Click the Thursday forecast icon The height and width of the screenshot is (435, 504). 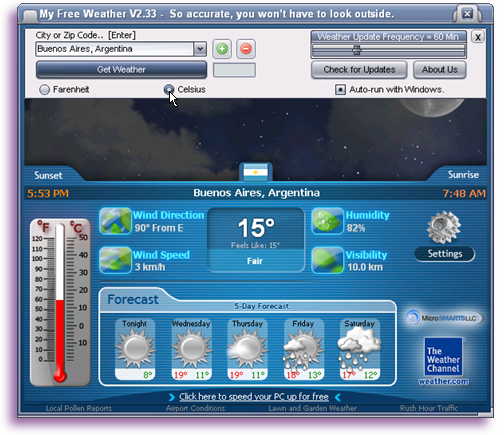click(248, 349)
